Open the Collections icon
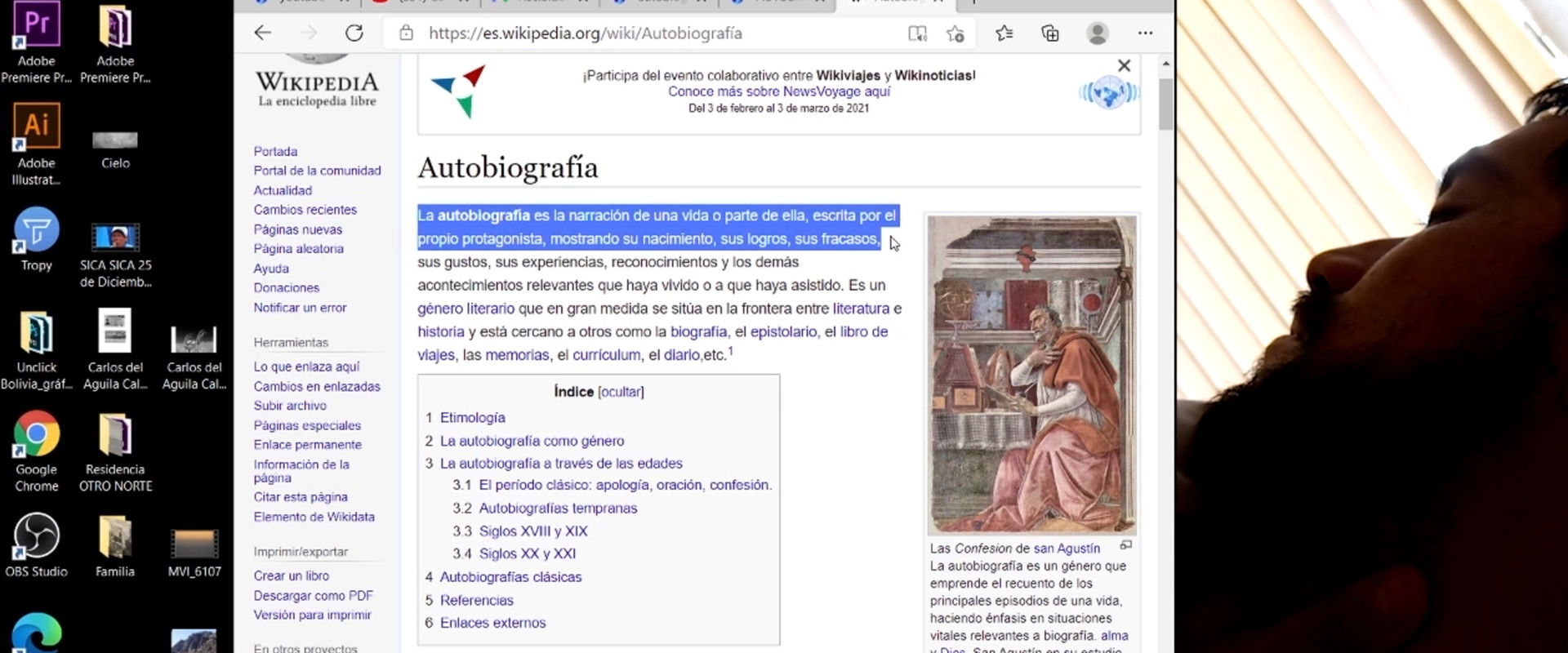The image size is (1568, 653). pyautogui.click(x=1049, y=33)
